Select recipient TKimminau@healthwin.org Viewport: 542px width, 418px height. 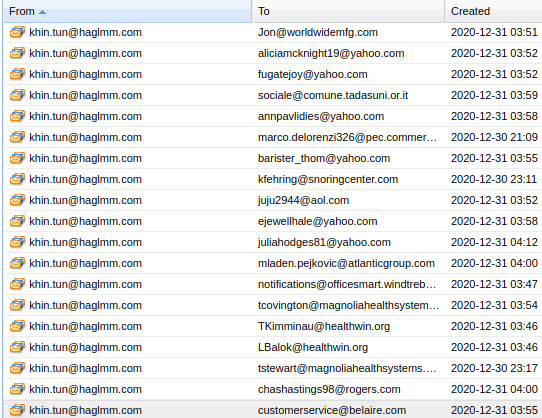[x=324, y=326]
